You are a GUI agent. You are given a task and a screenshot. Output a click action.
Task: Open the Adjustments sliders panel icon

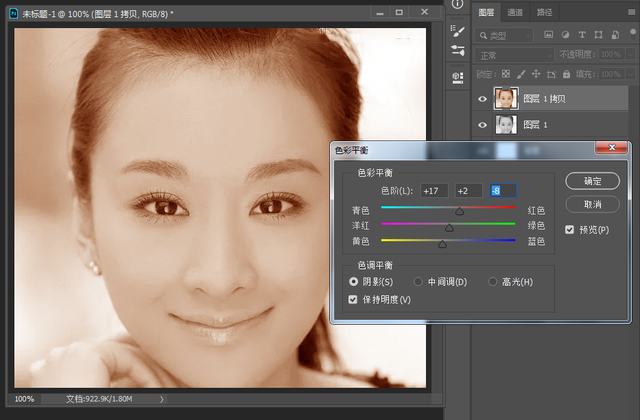tap(458, 51)
